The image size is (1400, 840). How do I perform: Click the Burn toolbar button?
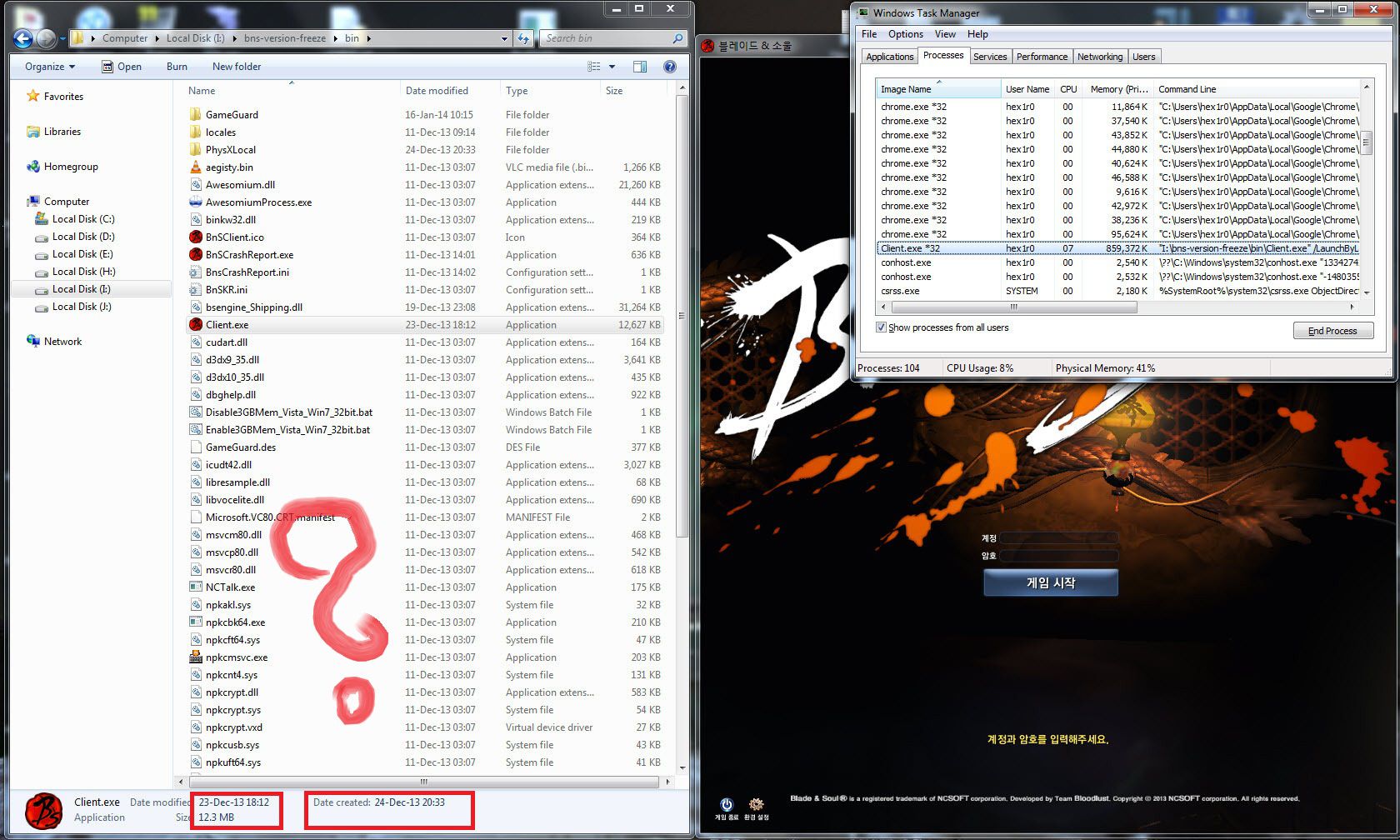pyautogui.click(x=177, y=67)
